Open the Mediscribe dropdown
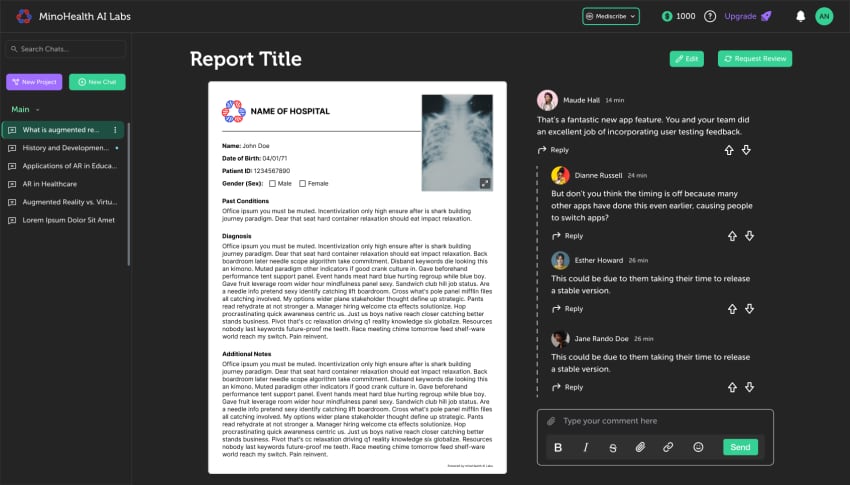Image resolution: width=850 pixels, height=485 pixels. (610, 16)
